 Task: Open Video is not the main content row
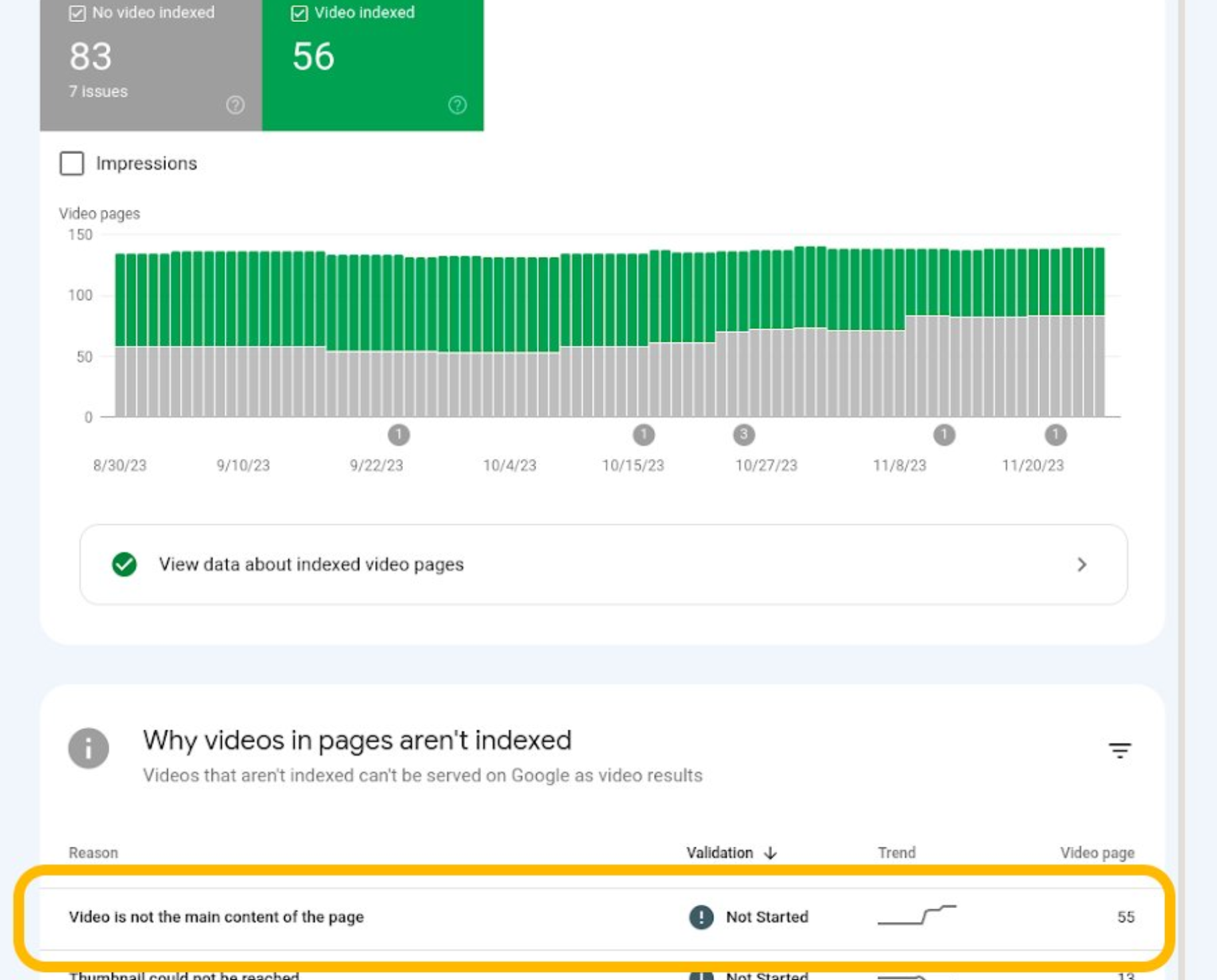click(216, 917)
